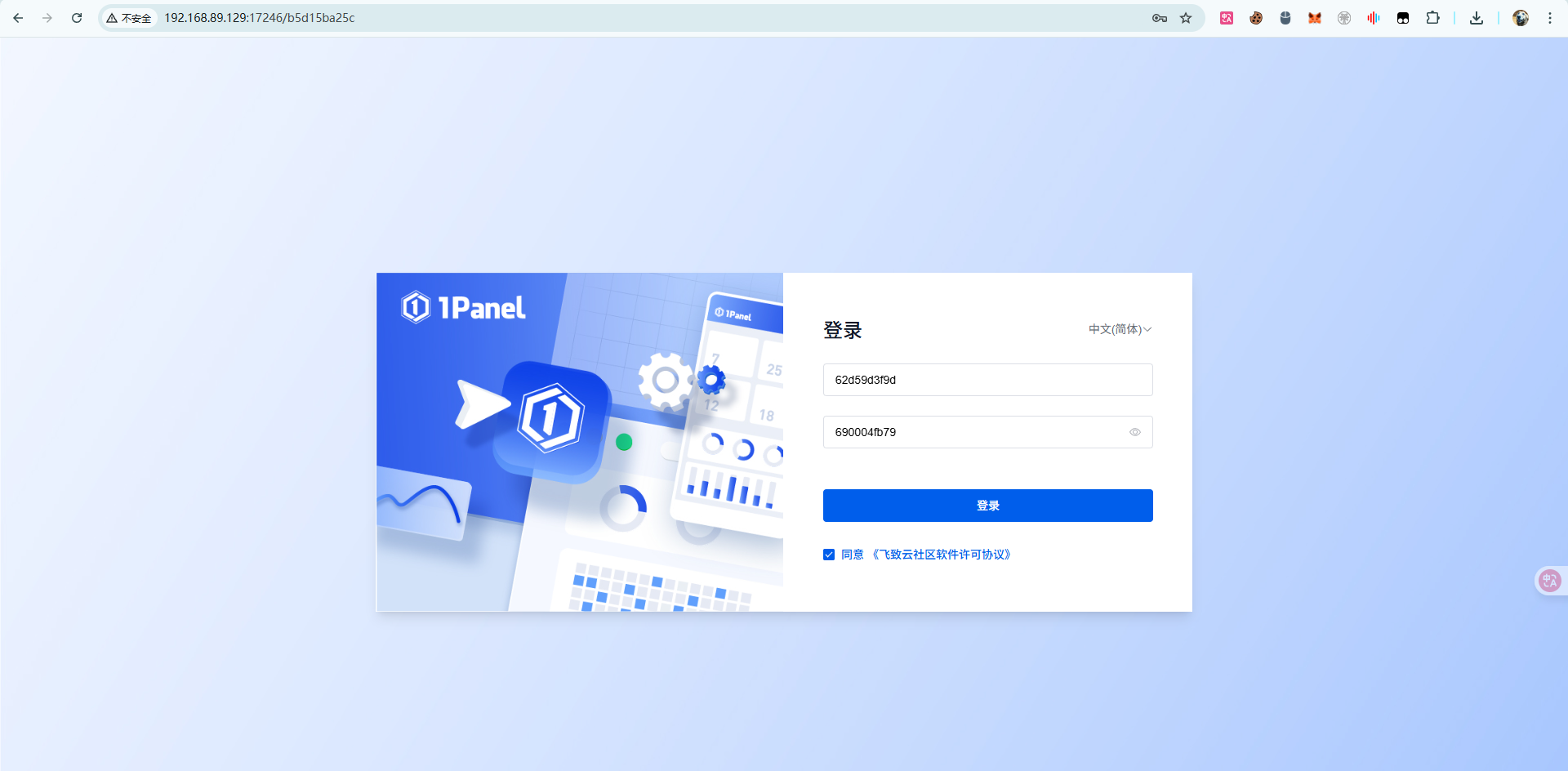Show browser downloads

coord(1477,18)
